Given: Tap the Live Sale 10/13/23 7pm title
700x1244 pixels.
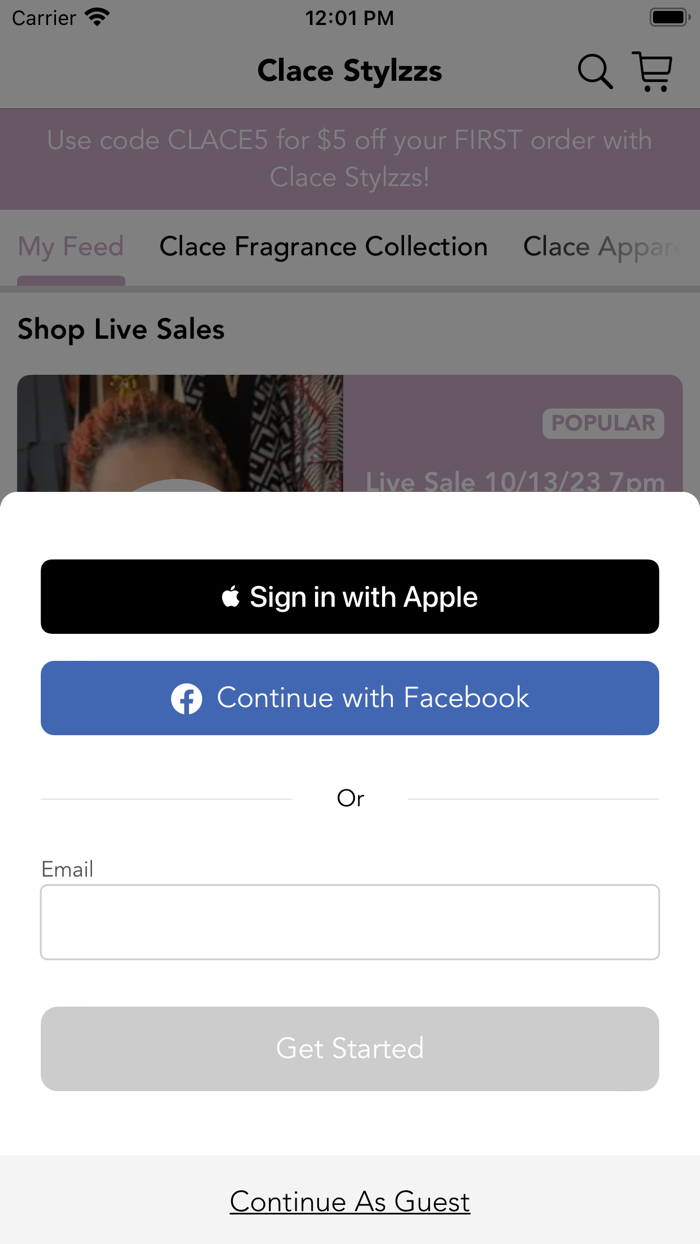Looking at the screenshot, I should point(515,482).
